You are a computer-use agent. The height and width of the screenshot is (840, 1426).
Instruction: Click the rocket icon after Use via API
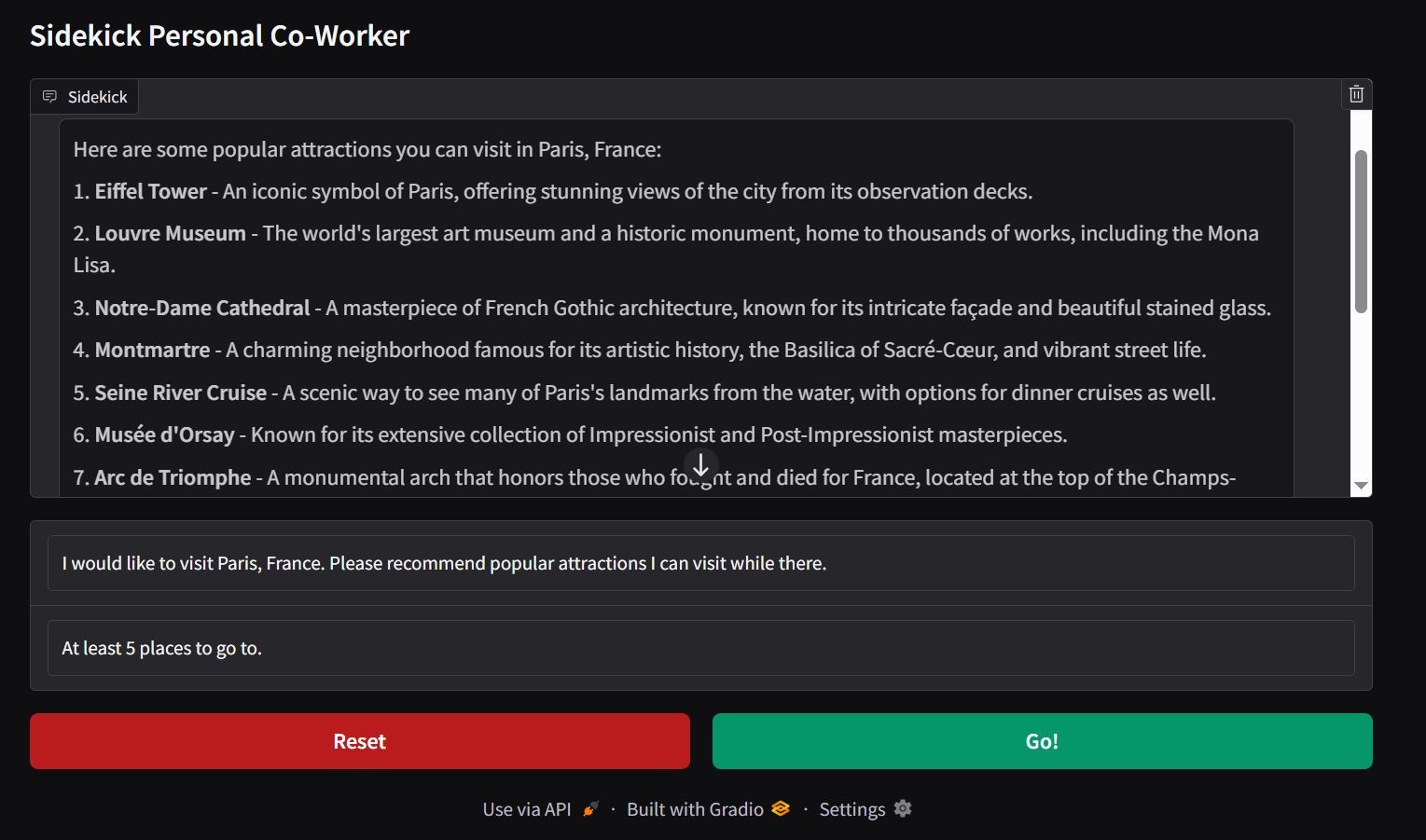click(x=590, y=809)
